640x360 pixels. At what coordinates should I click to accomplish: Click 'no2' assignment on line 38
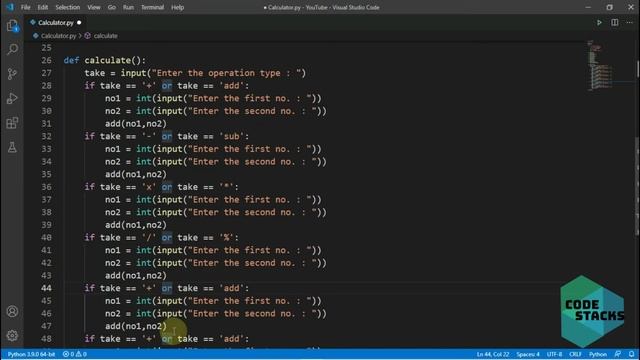coord(113,212)
